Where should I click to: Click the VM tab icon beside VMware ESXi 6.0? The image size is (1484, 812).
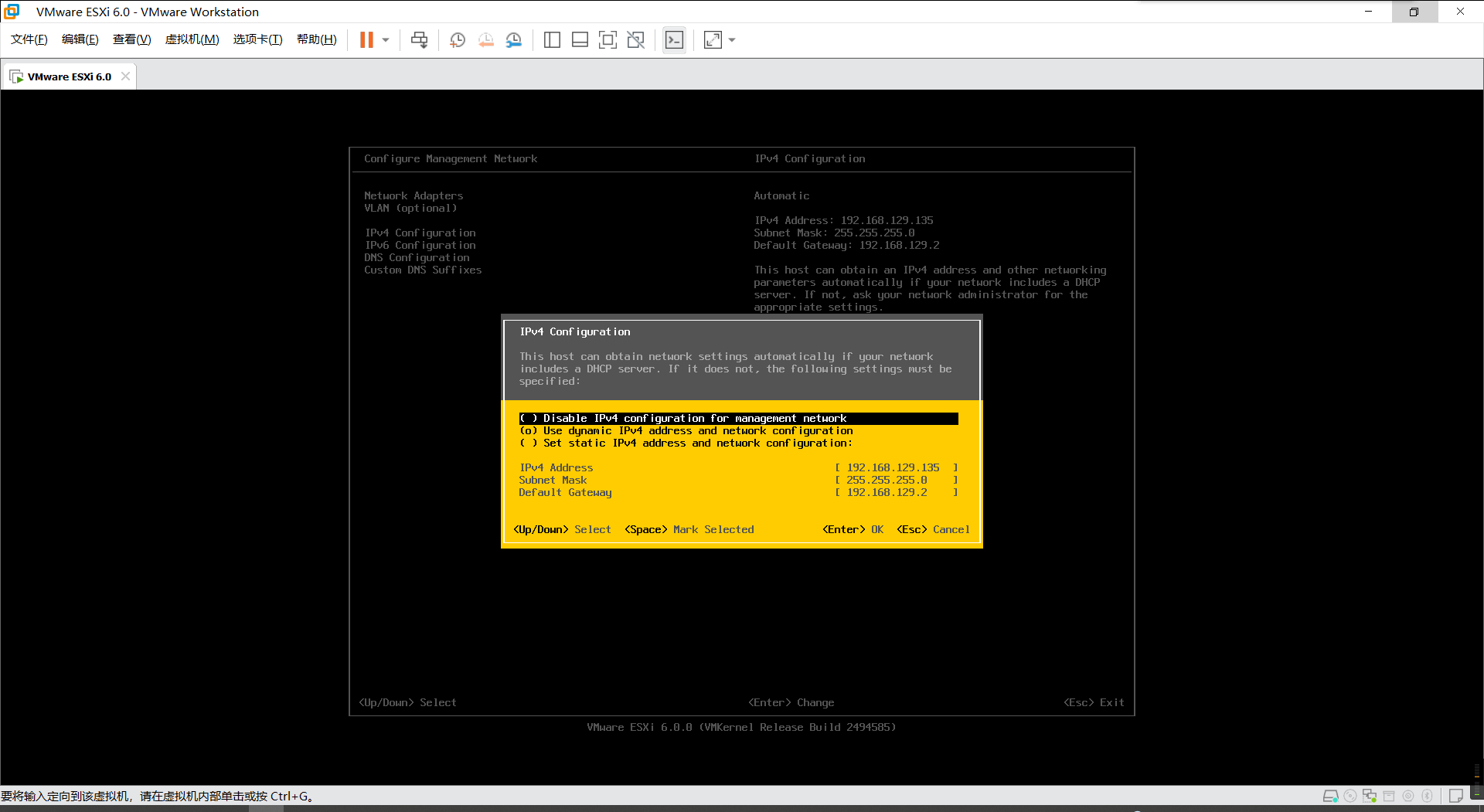(x=16, y=76)
